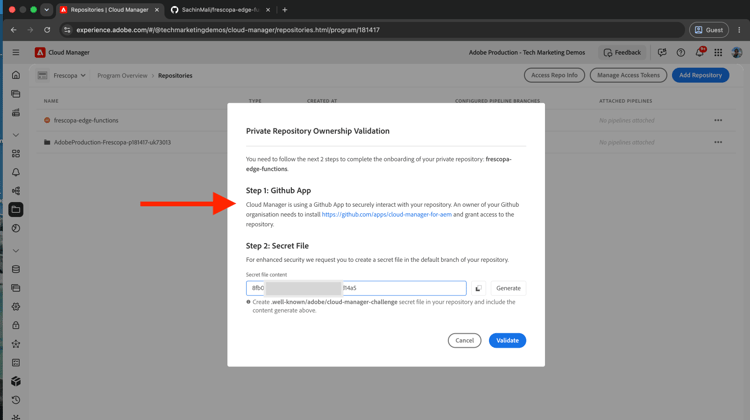Open the lock icon in left sidebar
The height and width of the screenshot is (420, 750).
(16, 325)
